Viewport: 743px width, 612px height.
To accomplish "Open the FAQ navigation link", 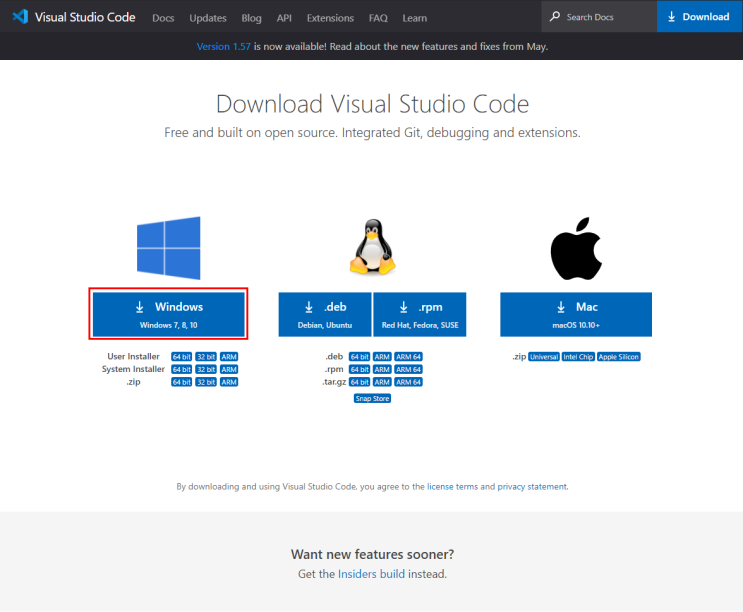I will tap(378, 18).
